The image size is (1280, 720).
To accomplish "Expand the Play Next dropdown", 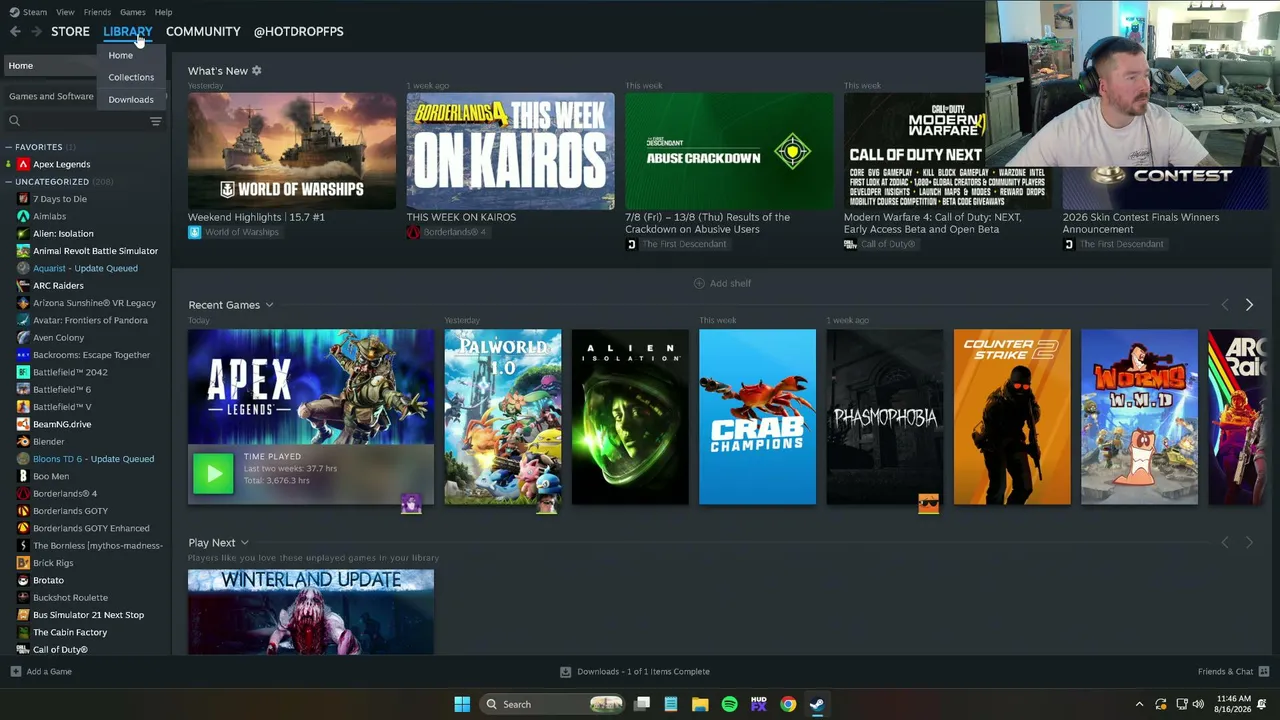I will (x=244, y=543).
